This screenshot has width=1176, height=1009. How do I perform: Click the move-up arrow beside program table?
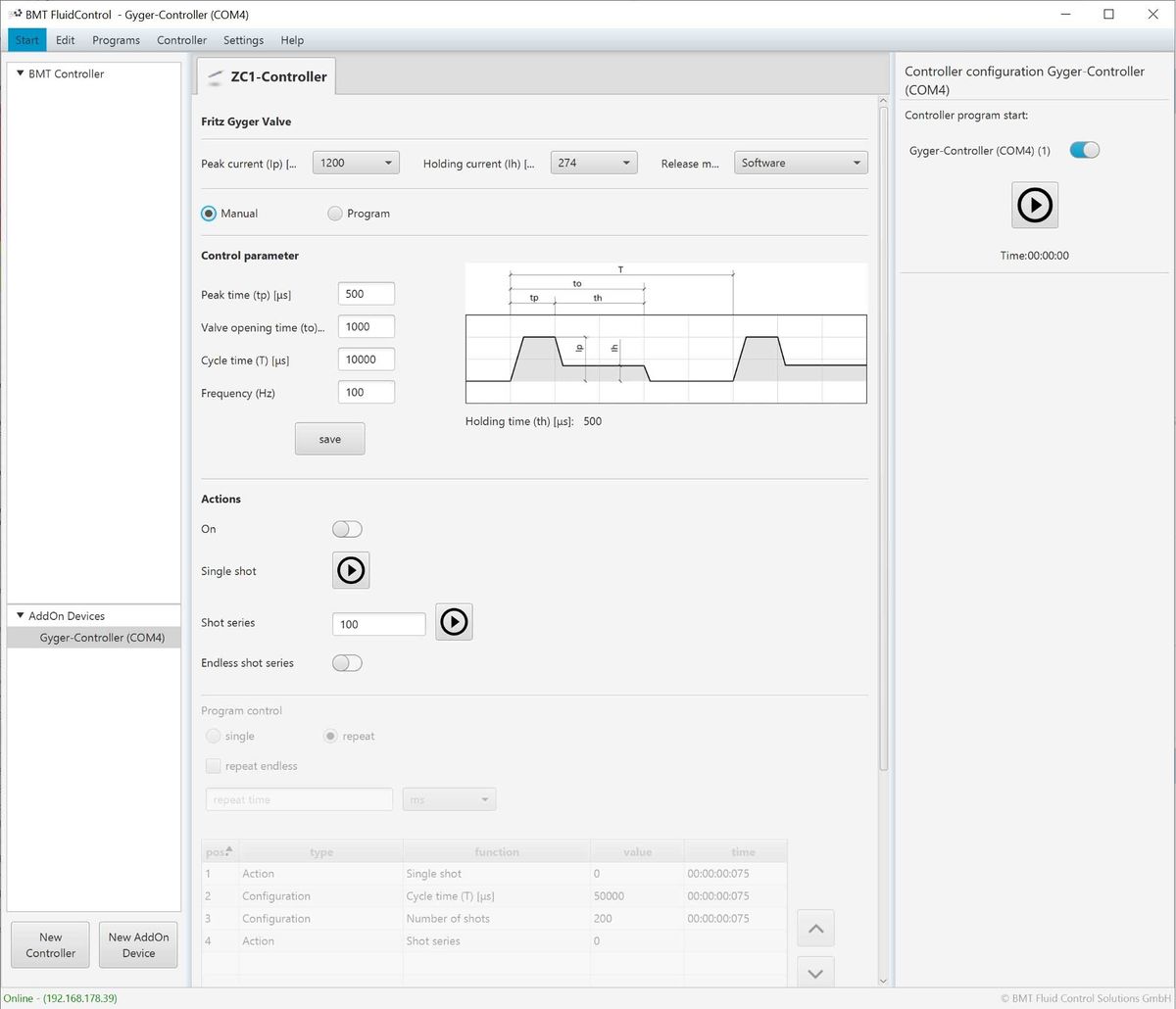815,928
